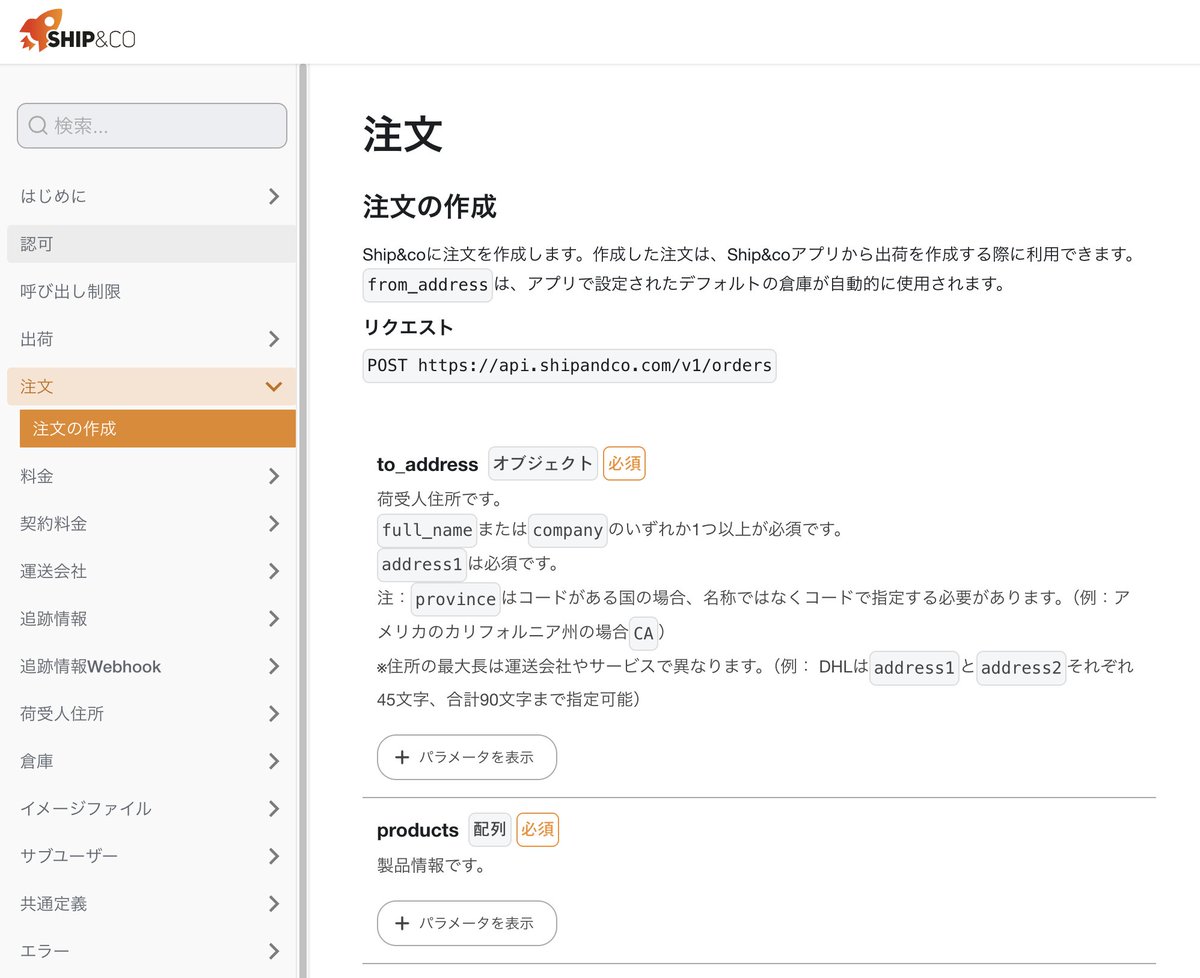
Task: Click the 必須 badge next to to_address
Action: pos(624,463)
